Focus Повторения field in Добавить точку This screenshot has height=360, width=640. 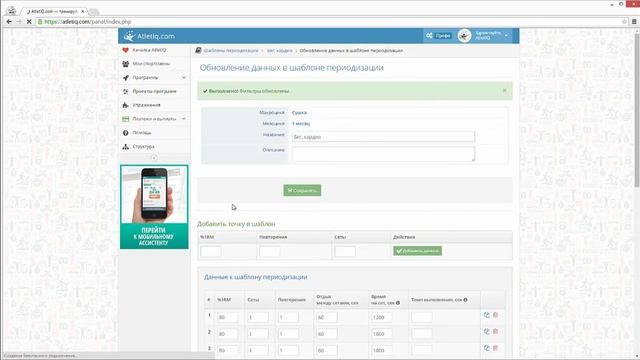pyautogui.click(x=270, y=251)
